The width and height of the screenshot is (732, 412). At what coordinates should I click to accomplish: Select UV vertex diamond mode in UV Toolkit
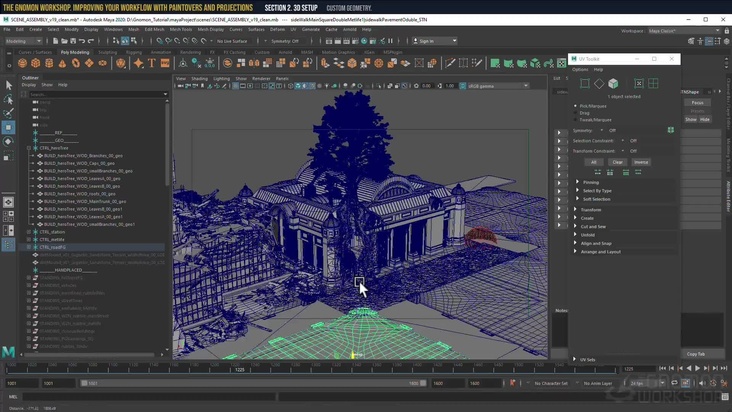[599, 84]
